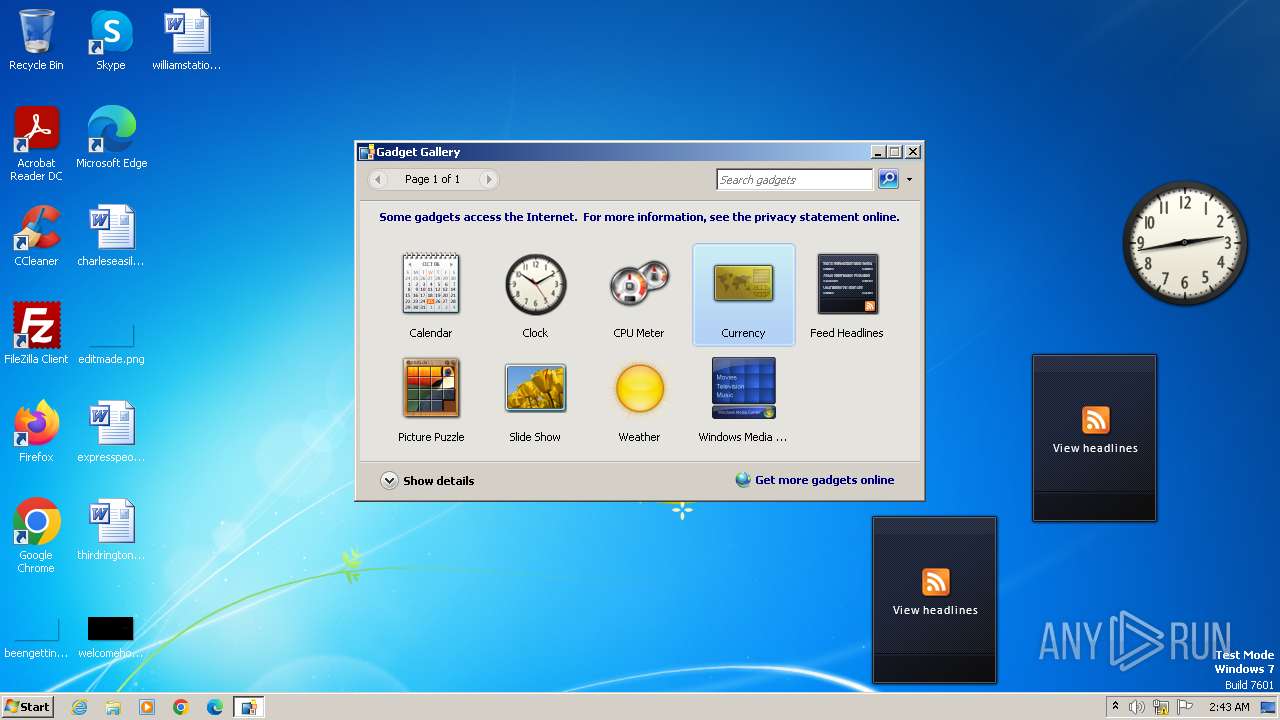1280x720 pixels.
Task: Open the Skype desktop shortcut
Action: [110, 40]
